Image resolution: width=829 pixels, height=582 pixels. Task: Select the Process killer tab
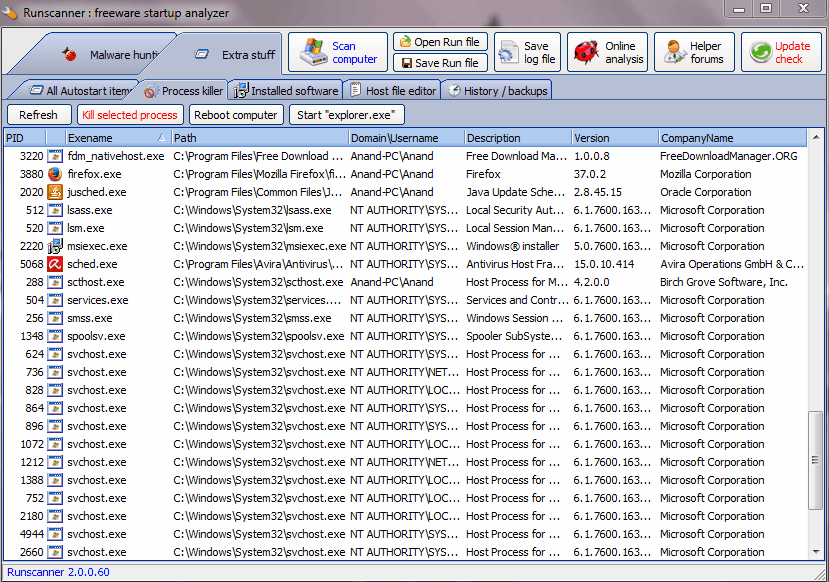pos(185,91)
